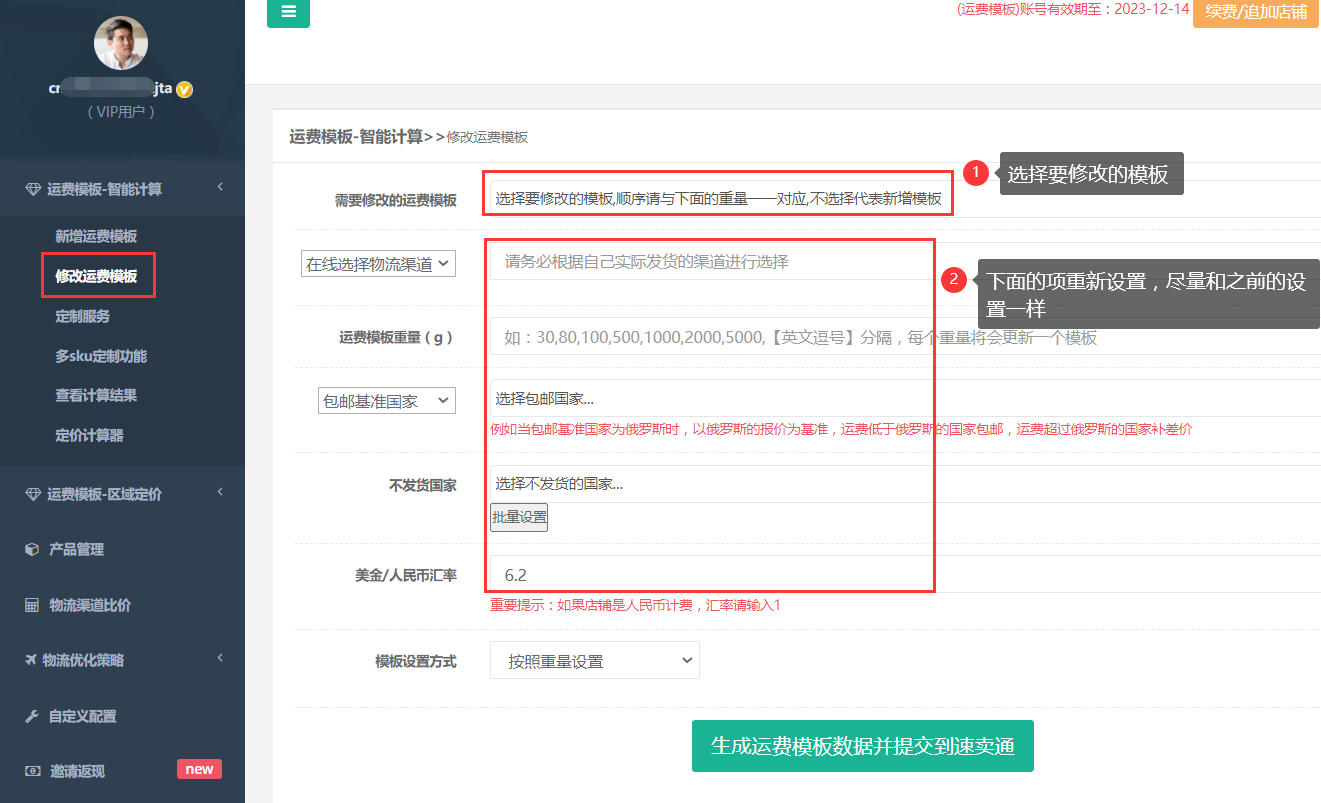
Task: Click the hamburger menu toggle button
Action: (289, 12)
